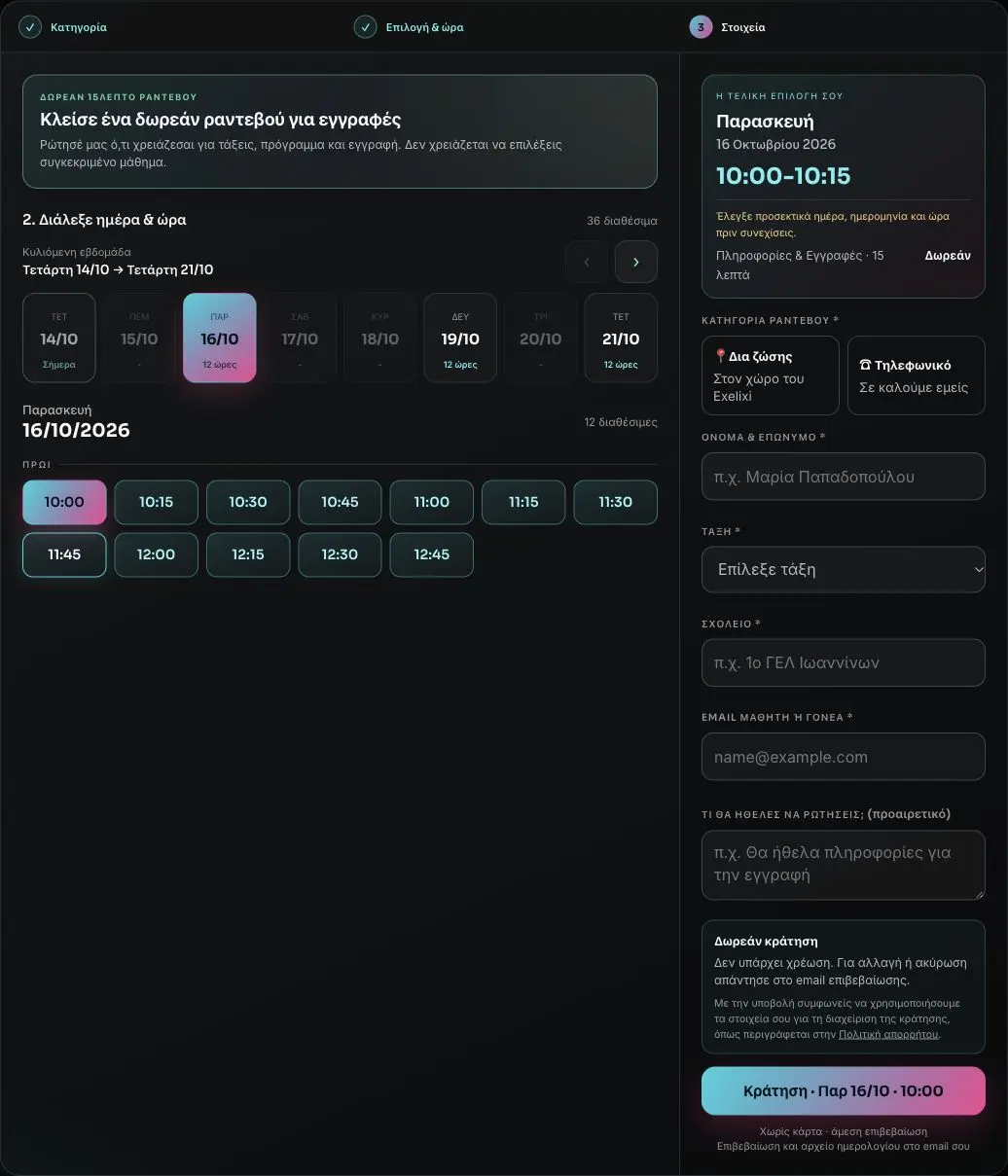
Task: Pick the 12:00 time slot
Action: (156, 554)
